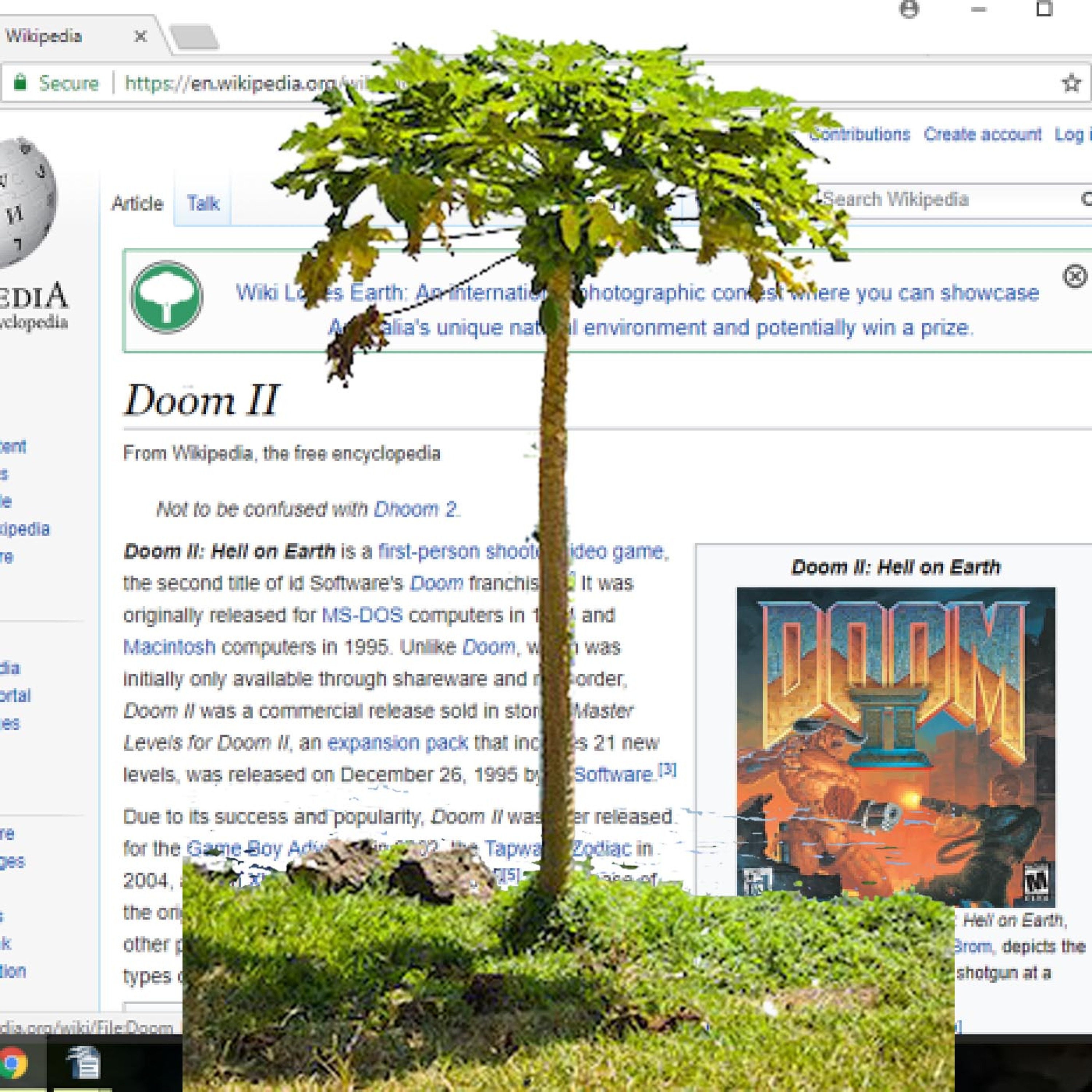Open a new tab with the blank tab button

[194, 38]
